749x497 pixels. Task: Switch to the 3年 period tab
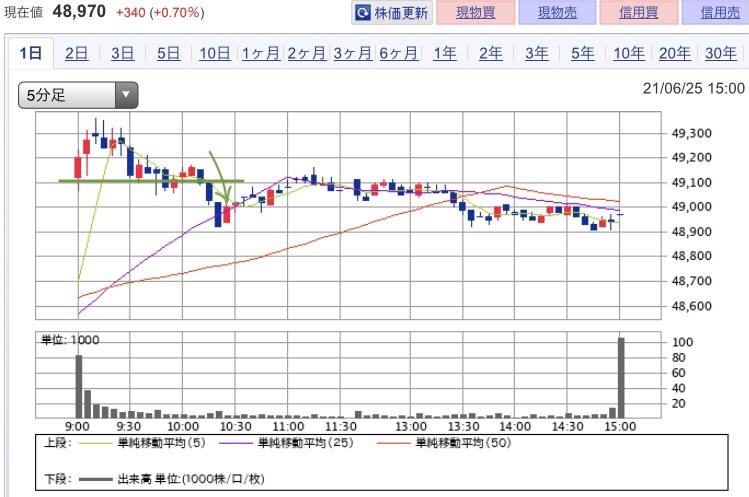(537, 53)
